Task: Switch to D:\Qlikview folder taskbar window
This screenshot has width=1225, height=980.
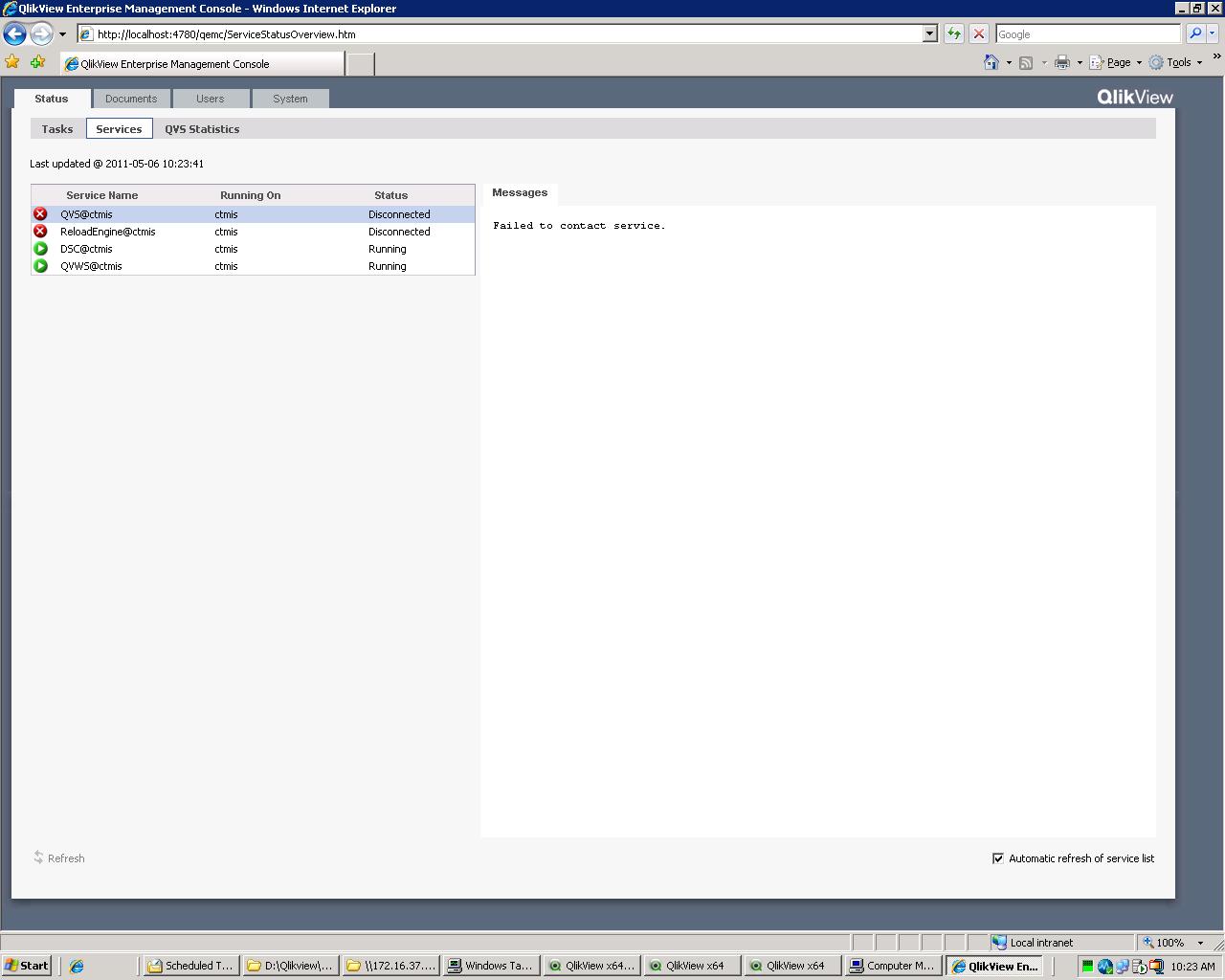Action: [x=291, y=966]
